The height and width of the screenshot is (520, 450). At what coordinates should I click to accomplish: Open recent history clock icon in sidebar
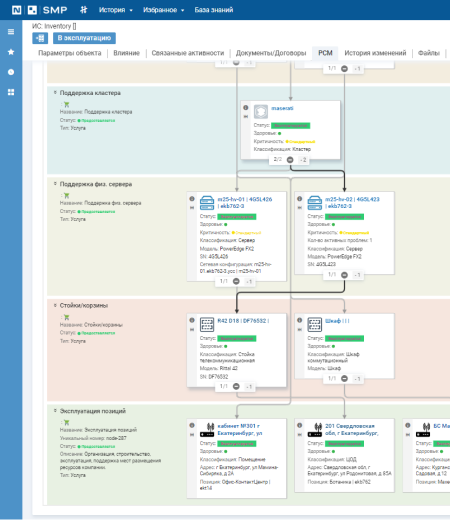click(x=11, y=72)
